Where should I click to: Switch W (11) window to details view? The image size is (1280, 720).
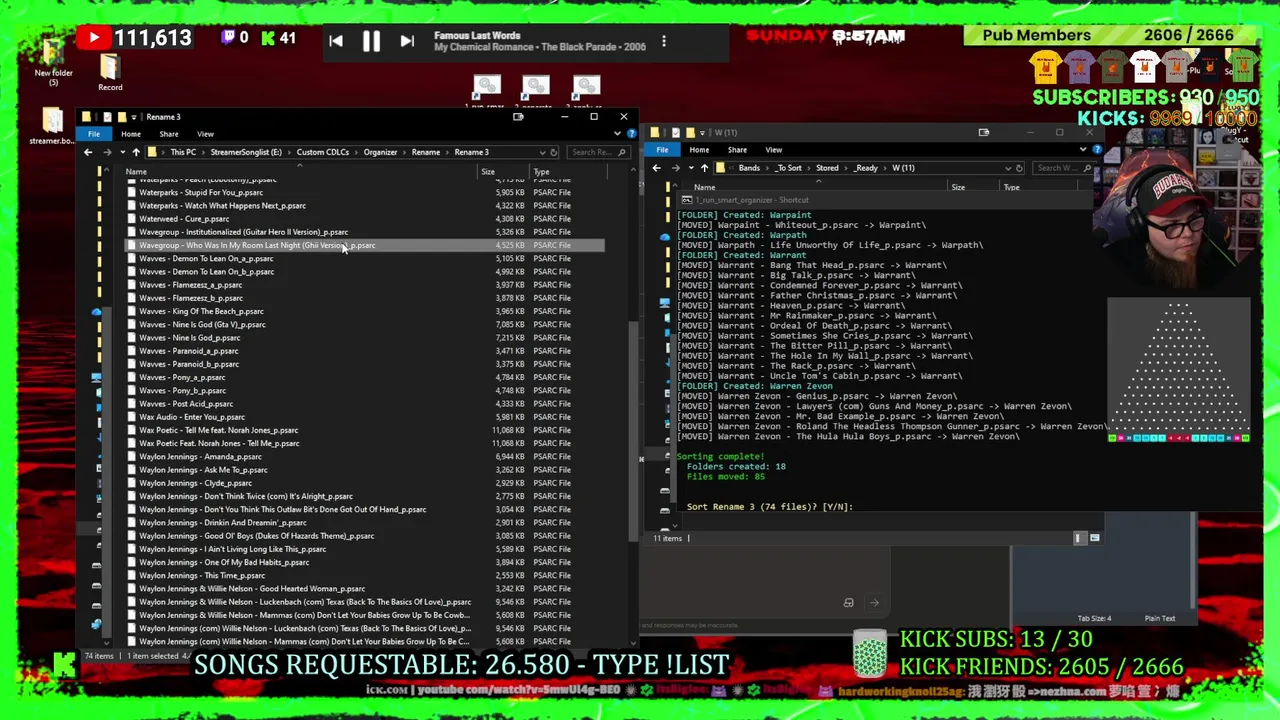coord(1079,538)
